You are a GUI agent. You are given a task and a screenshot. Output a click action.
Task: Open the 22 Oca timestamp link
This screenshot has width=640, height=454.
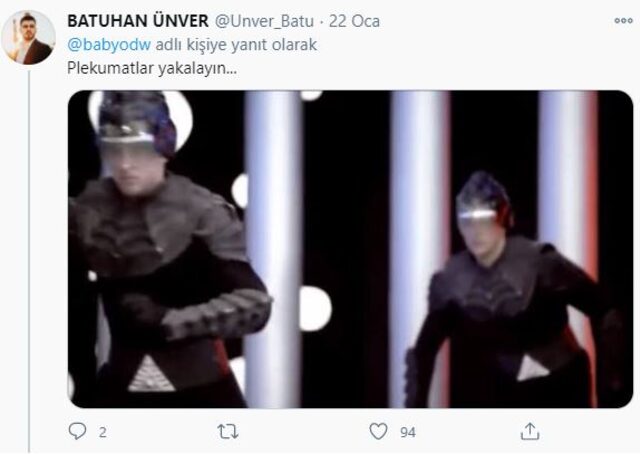(354, 21)
